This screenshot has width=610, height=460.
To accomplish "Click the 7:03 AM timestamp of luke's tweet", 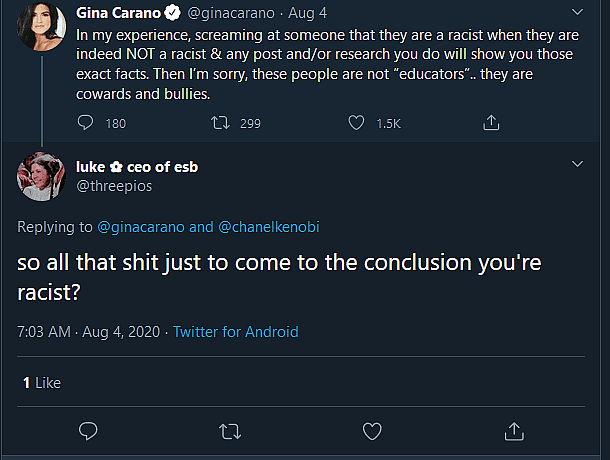I will tap(46, 332).
